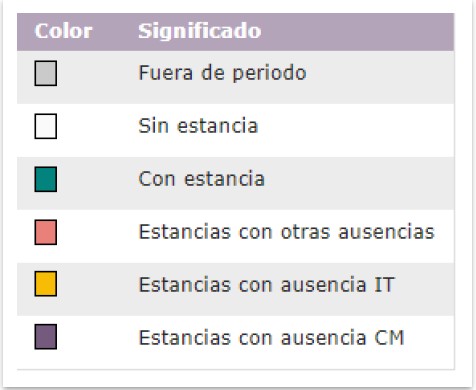476x390 pixels.
Task: Click empty purple header area right of 'Significado'
Action: [x=357, y=32]
